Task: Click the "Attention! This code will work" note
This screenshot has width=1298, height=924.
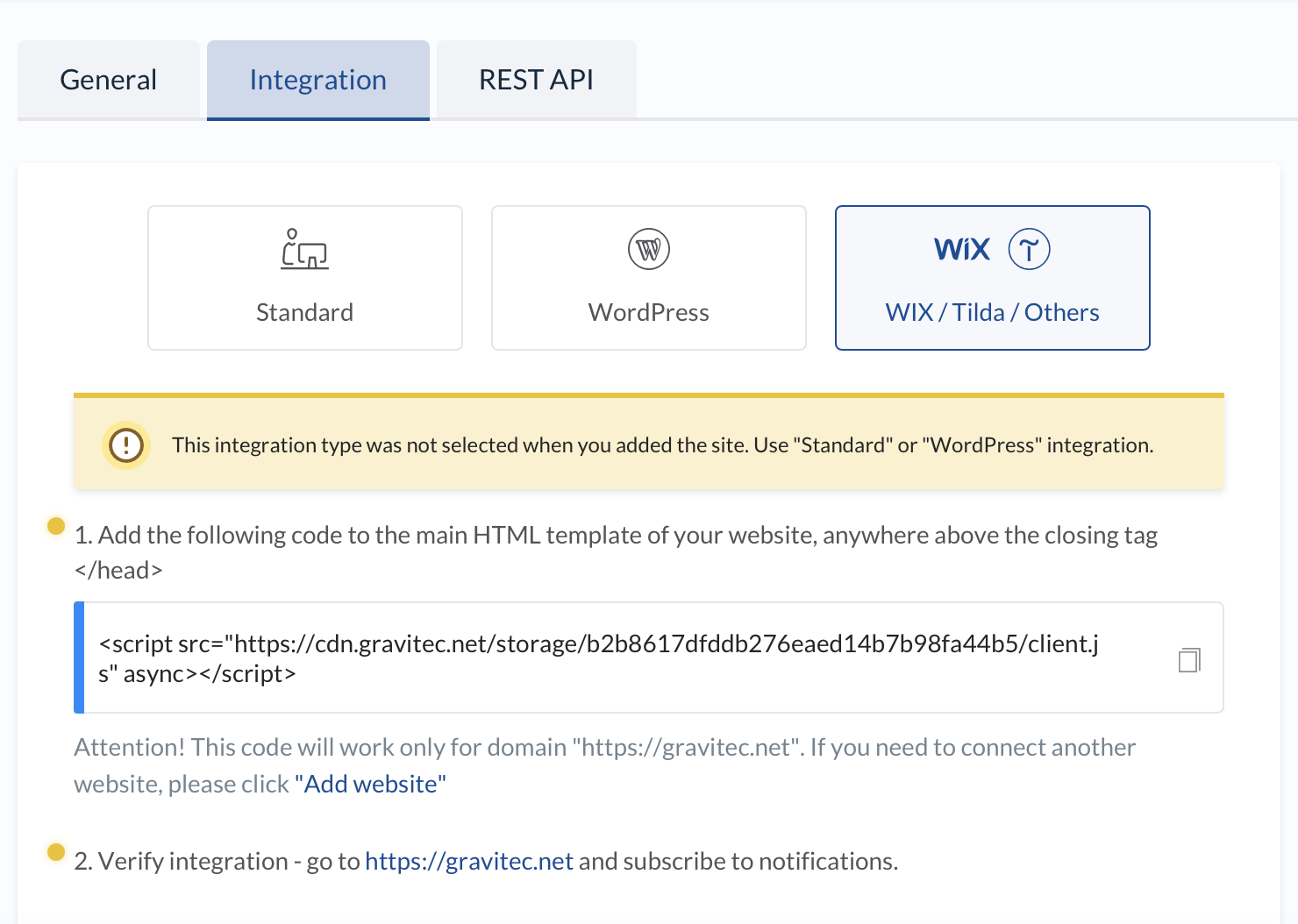Action: 605,765
